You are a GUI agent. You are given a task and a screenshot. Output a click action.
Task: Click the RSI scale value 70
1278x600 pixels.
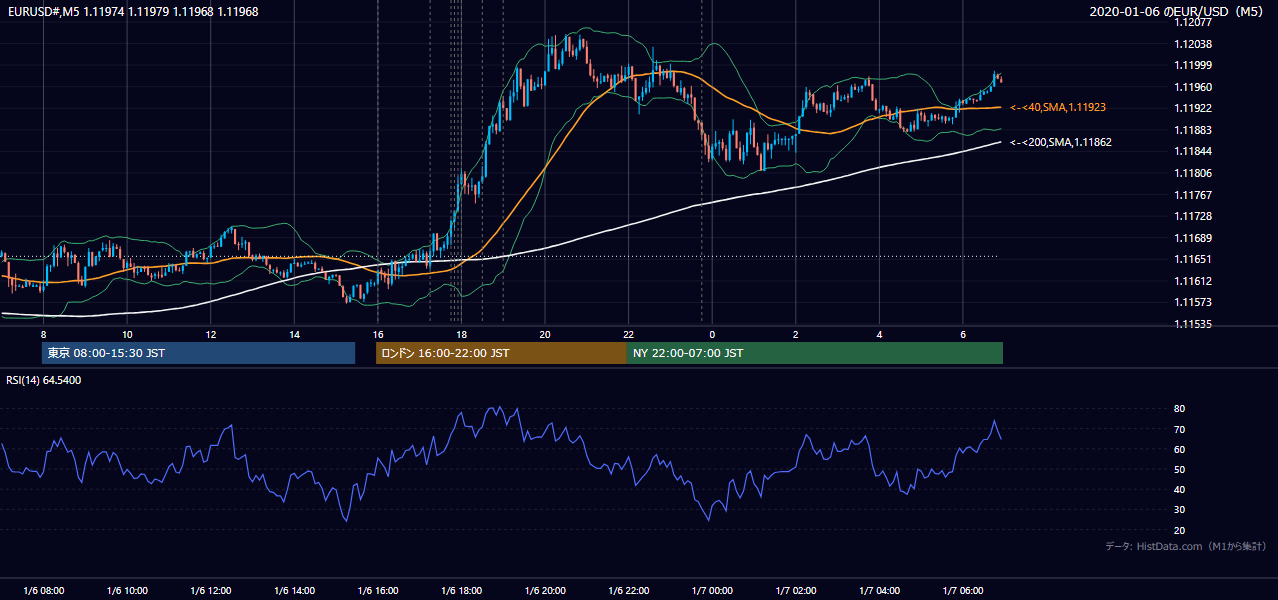[x=1179, y=429]
